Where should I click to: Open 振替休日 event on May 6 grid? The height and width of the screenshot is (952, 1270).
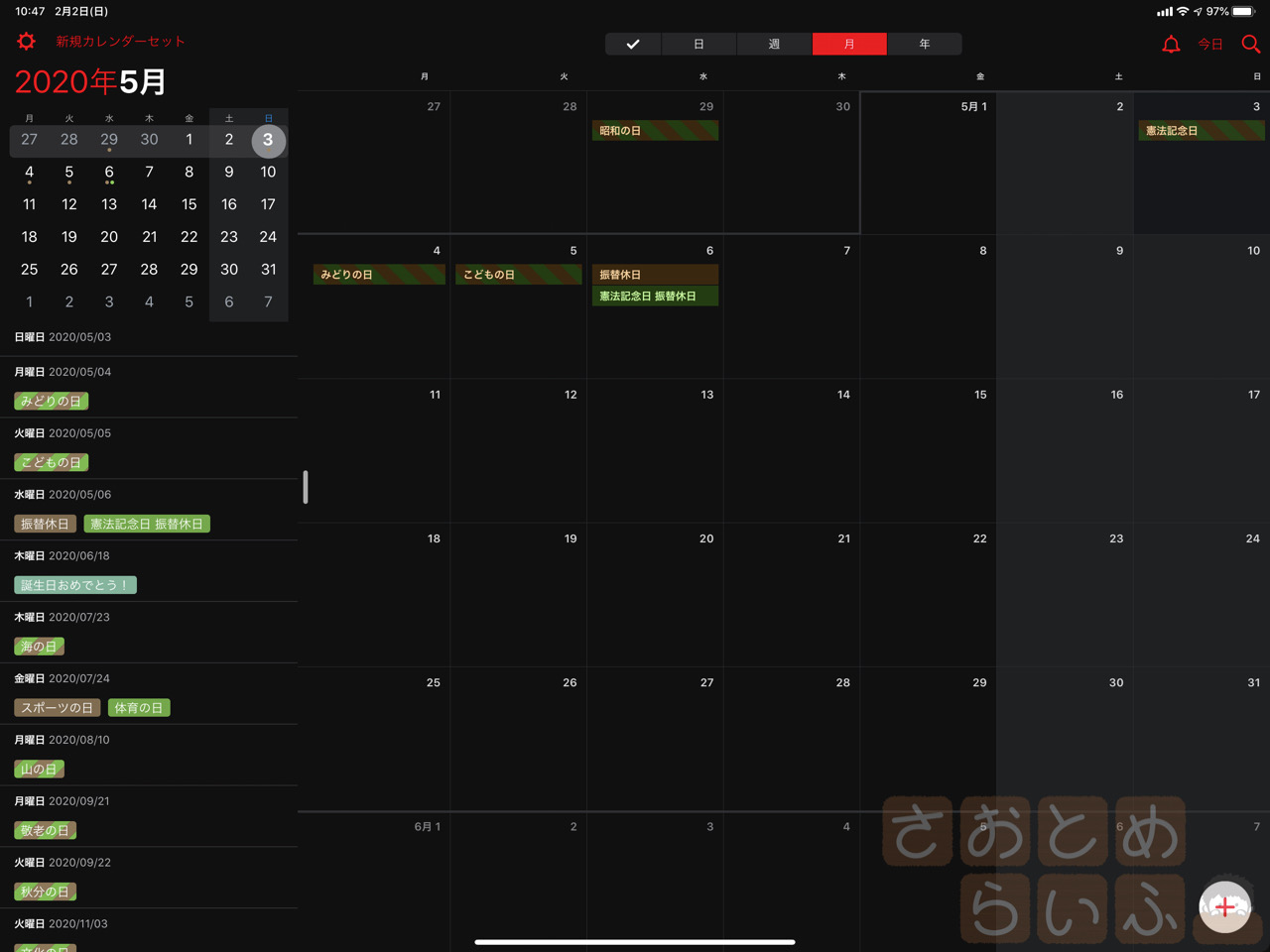(x=655, y=274)
